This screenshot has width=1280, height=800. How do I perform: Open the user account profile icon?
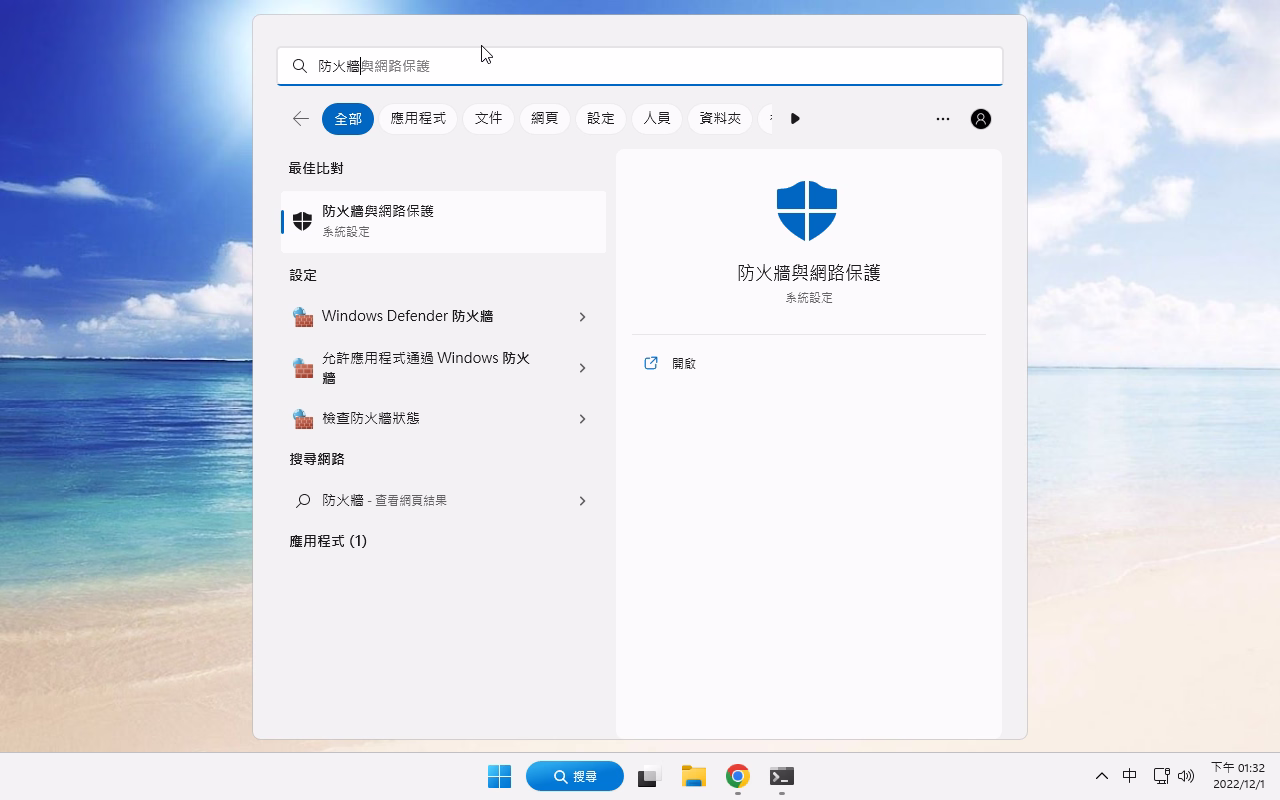[980, 119]
